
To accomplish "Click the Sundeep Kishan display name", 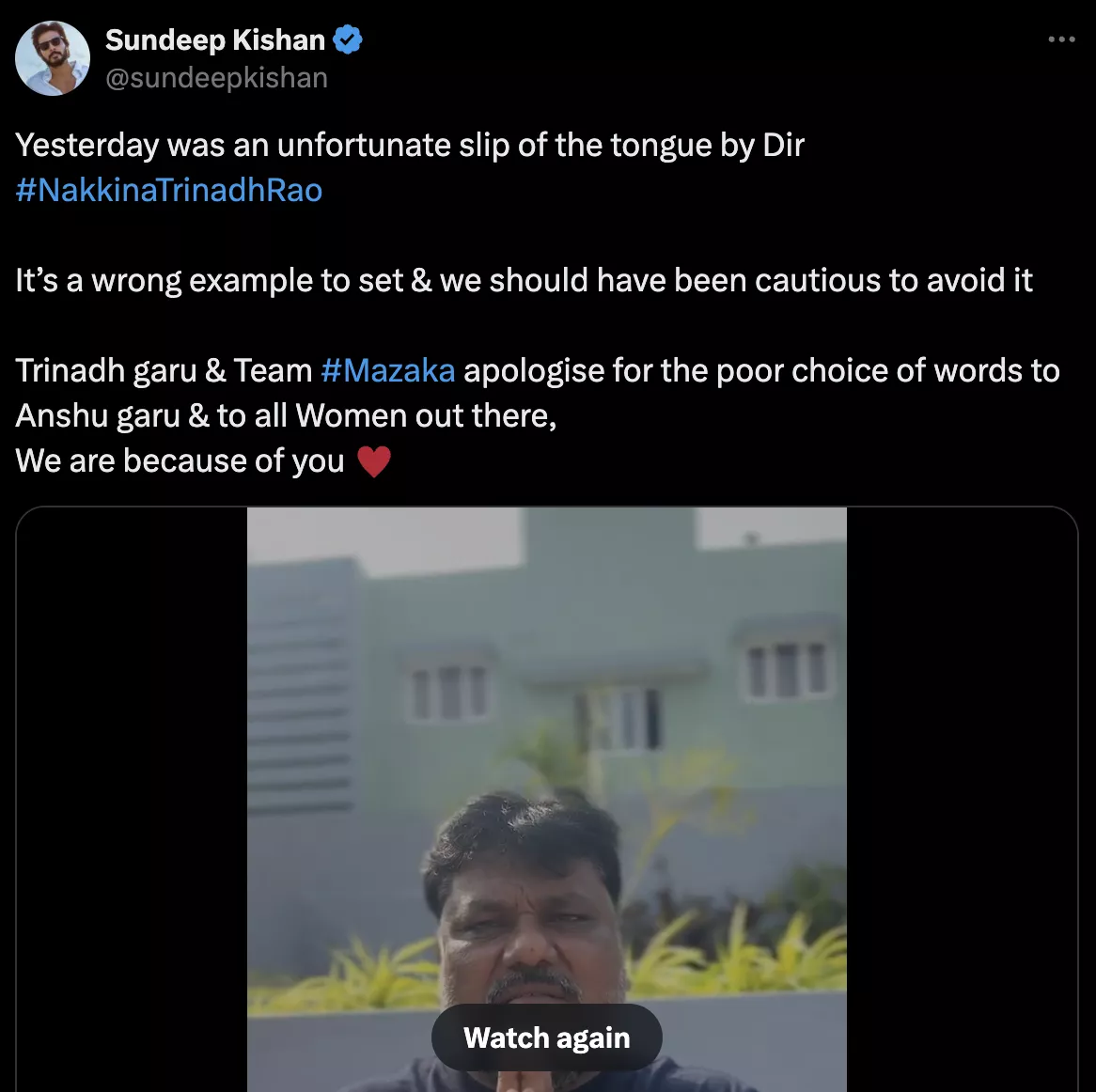I will [214, 40].
